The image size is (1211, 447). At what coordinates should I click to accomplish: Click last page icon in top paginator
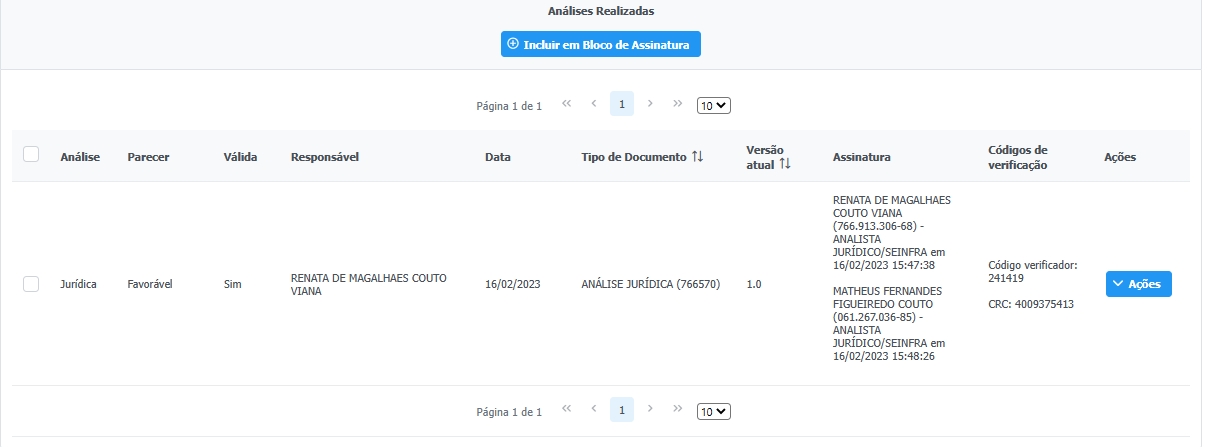pyautogui.click(x=677, y=104)
